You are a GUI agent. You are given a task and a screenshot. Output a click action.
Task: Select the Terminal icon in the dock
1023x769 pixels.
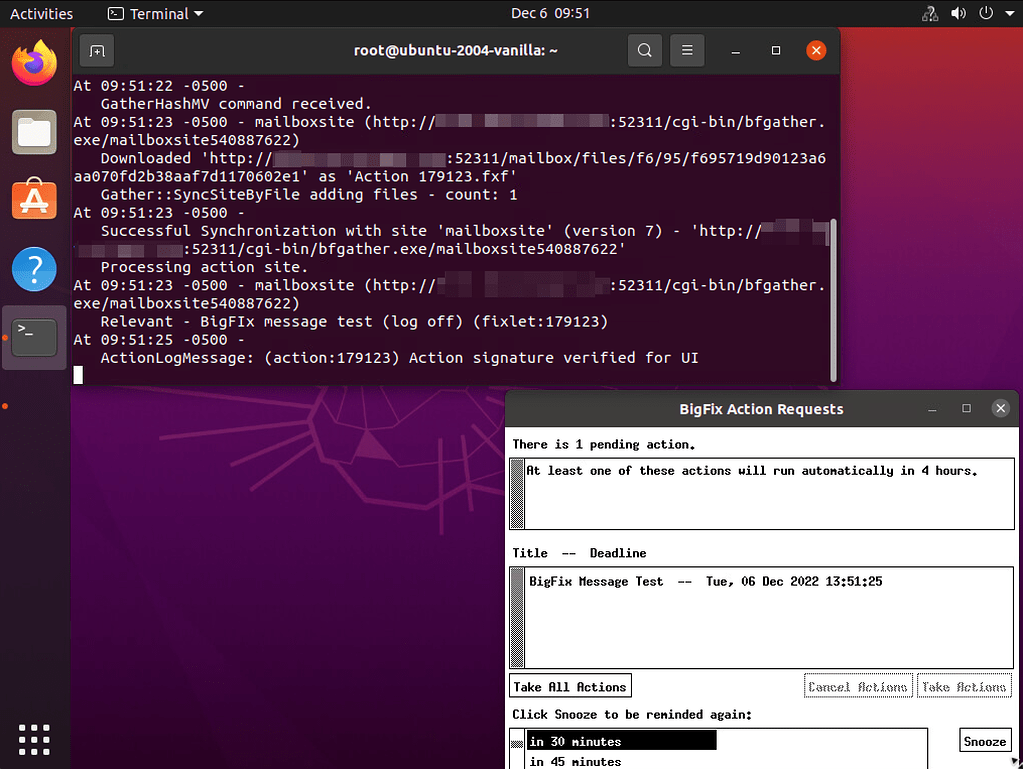[x=33, y=337]
